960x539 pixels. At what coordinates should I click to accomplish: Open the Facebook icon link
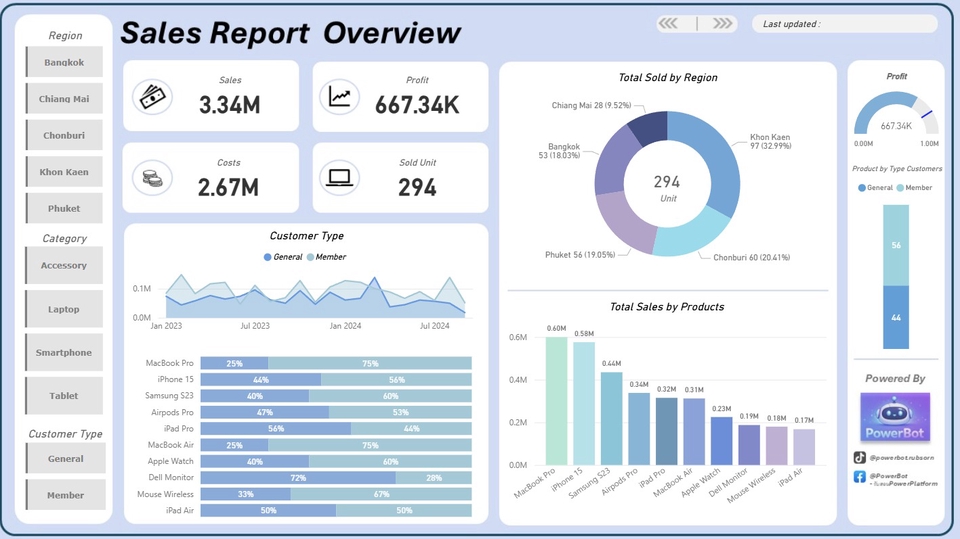[860, 477]
